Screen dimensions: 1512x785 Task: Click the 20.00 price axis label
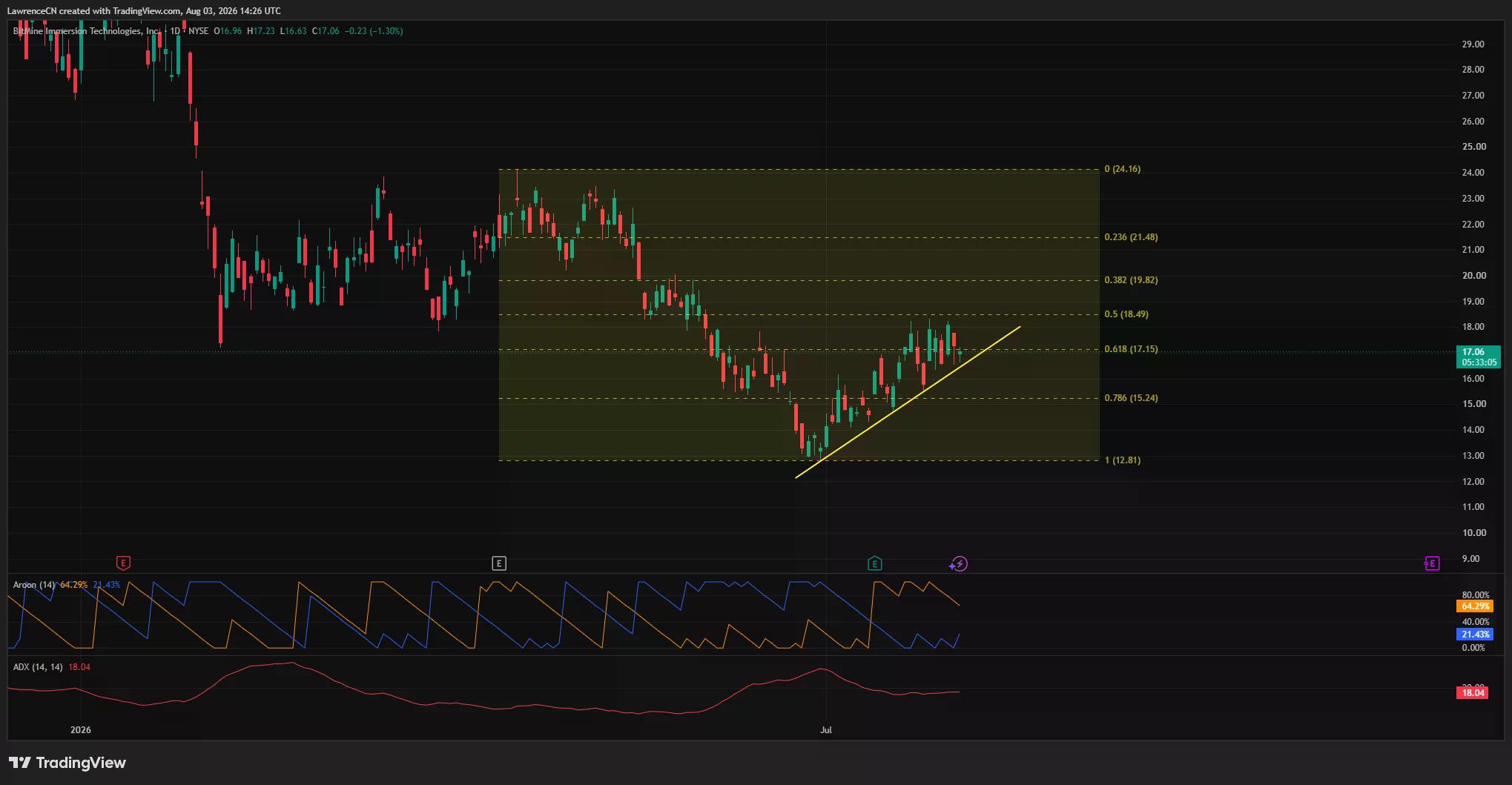click(1473, 276)
